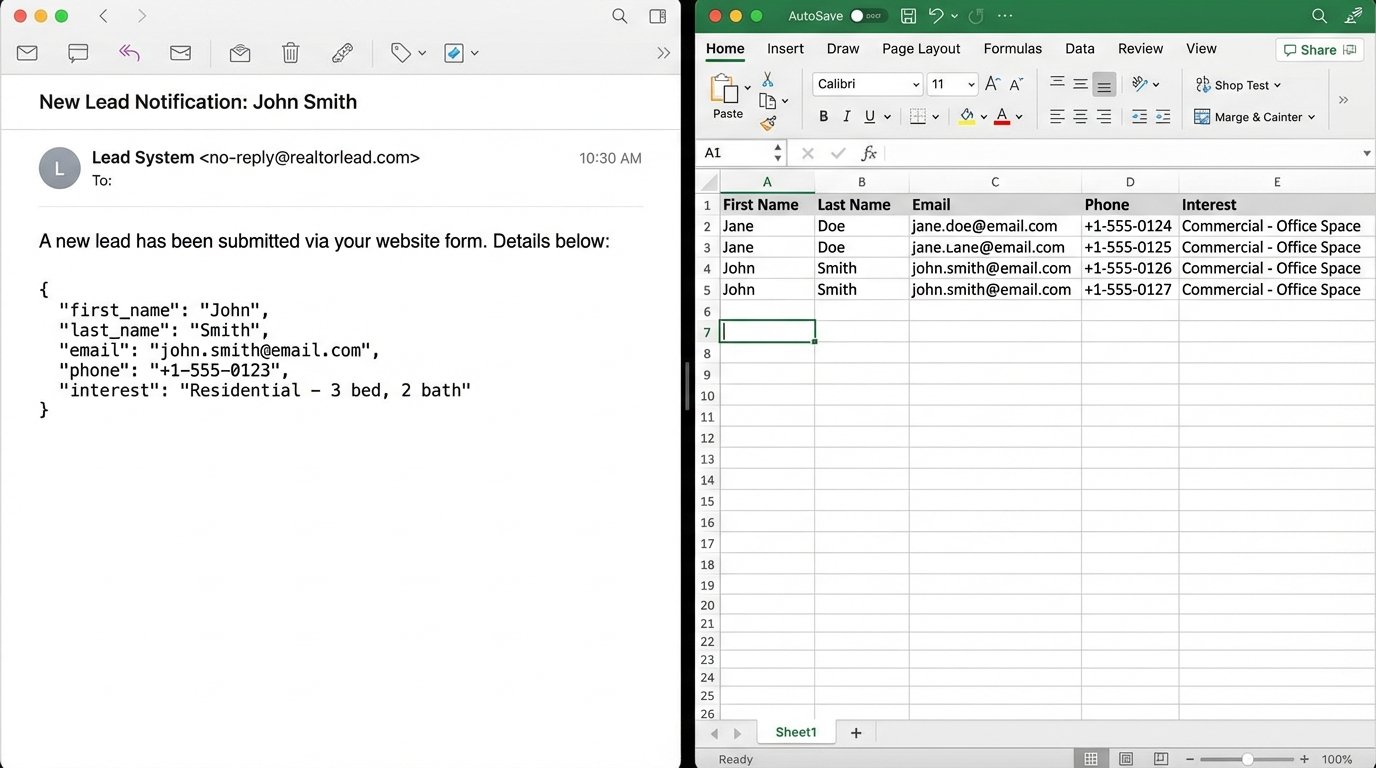Viewport: 1376px width, 768px height.
Task: Click the Share button in Excel
Action: pos(1319,50)
